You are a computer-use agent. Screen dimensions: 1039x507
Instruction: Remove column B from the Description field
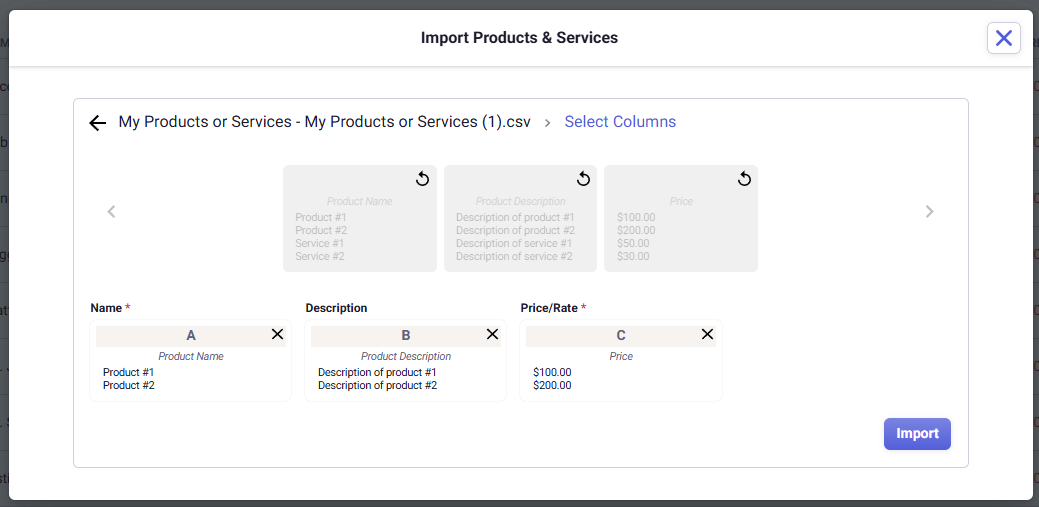click(x=492, y=334)
